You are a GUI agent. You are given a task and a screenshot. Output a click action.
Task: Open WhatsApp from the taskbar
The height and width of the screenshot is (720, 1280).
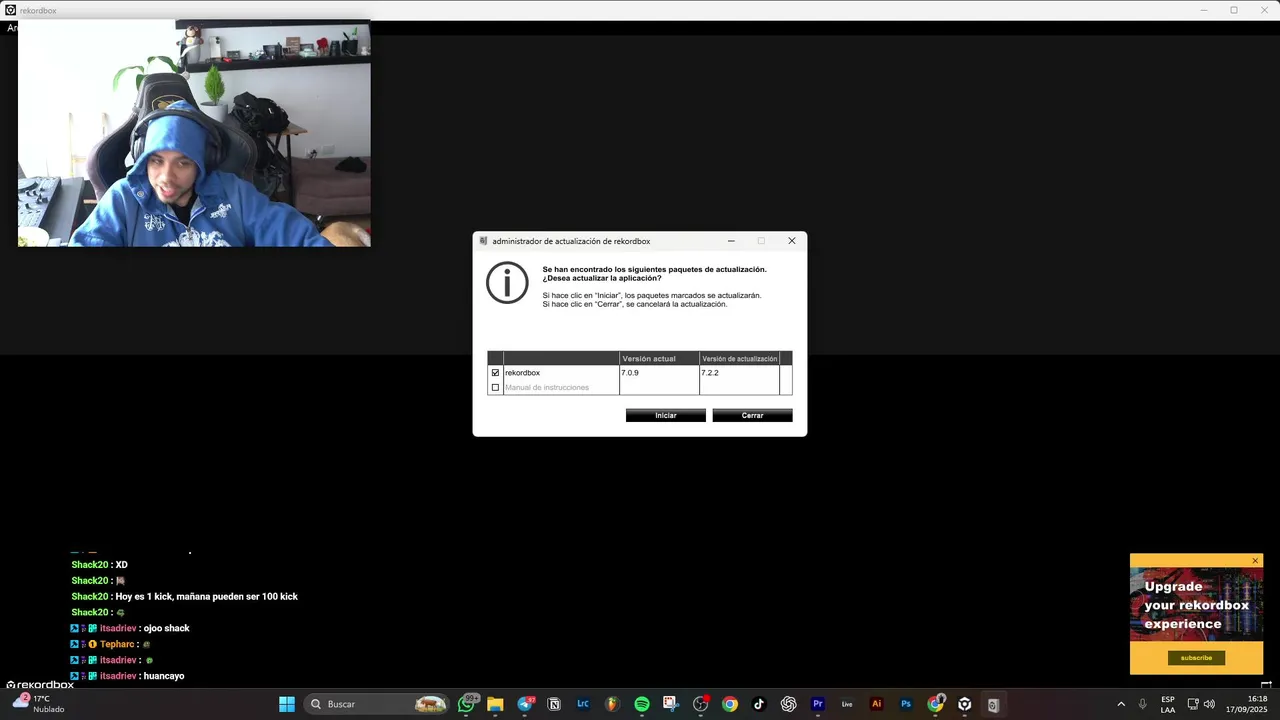(466, 704)
